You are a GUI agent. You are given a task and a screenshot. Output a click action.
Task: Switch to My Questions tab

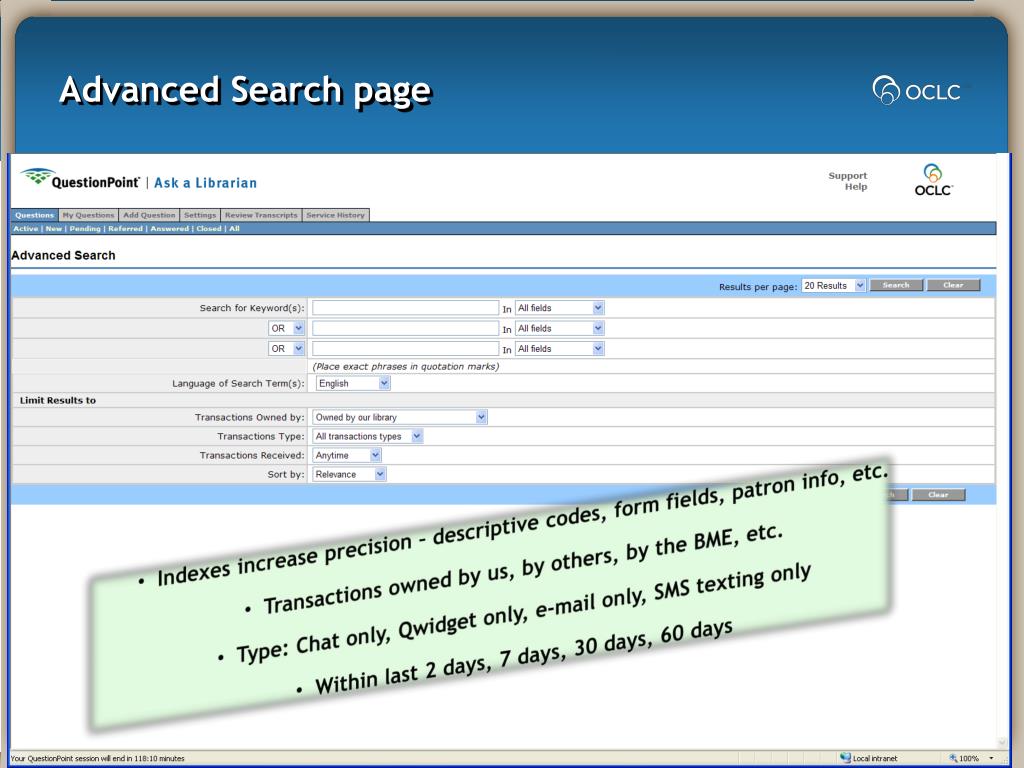click(x=88, y=215)
